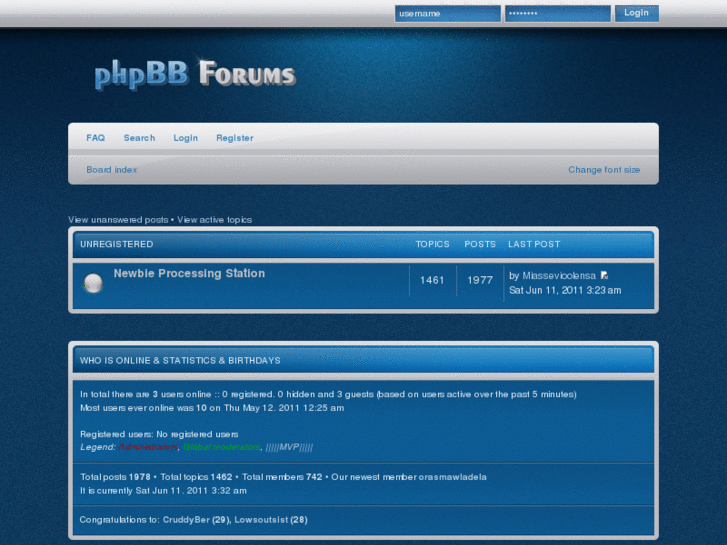
Task: Go to Board index
Action: click(111, 170)
